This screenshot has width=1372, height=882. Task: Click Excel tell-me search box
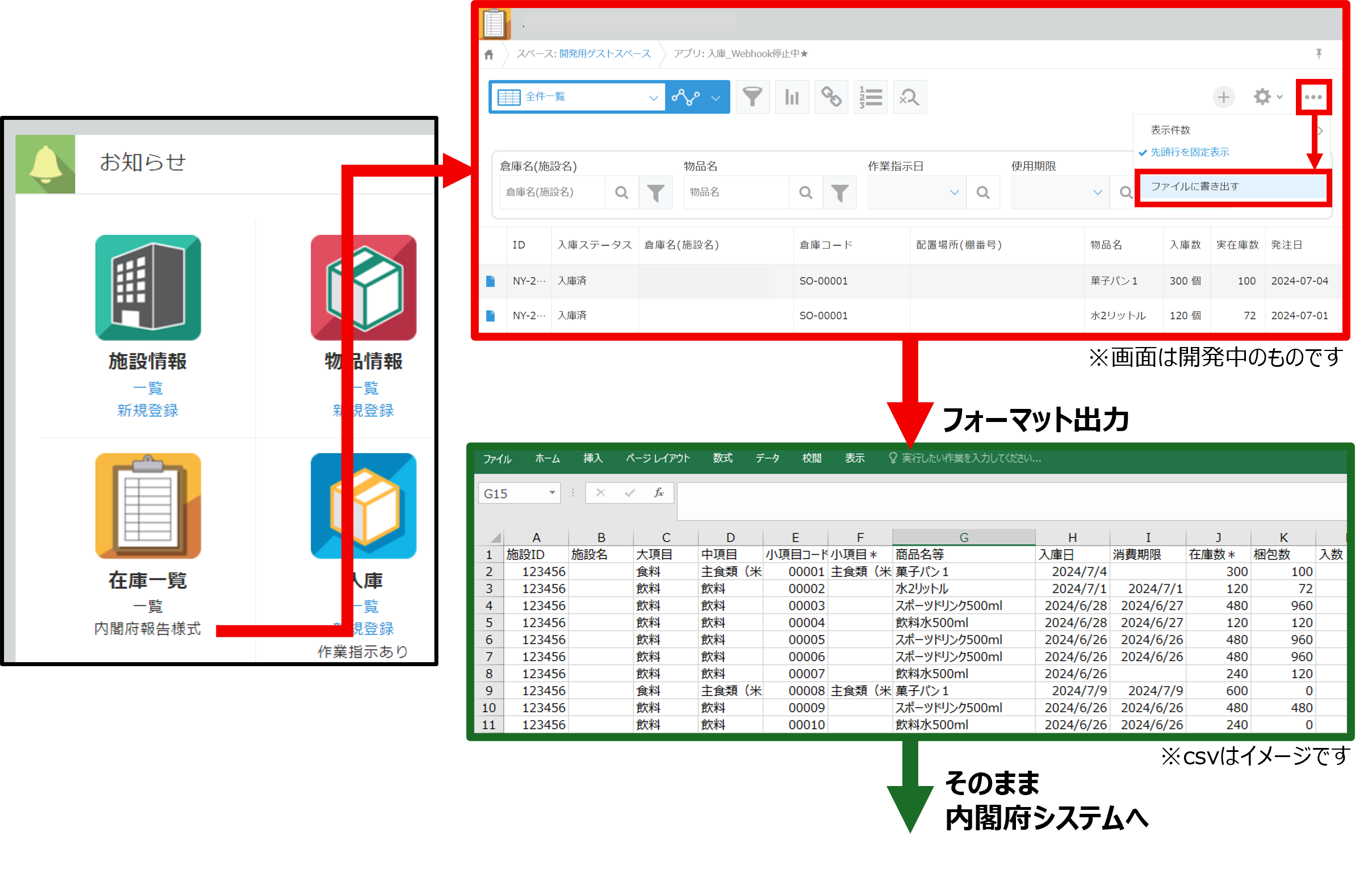(x=965, y=459)
